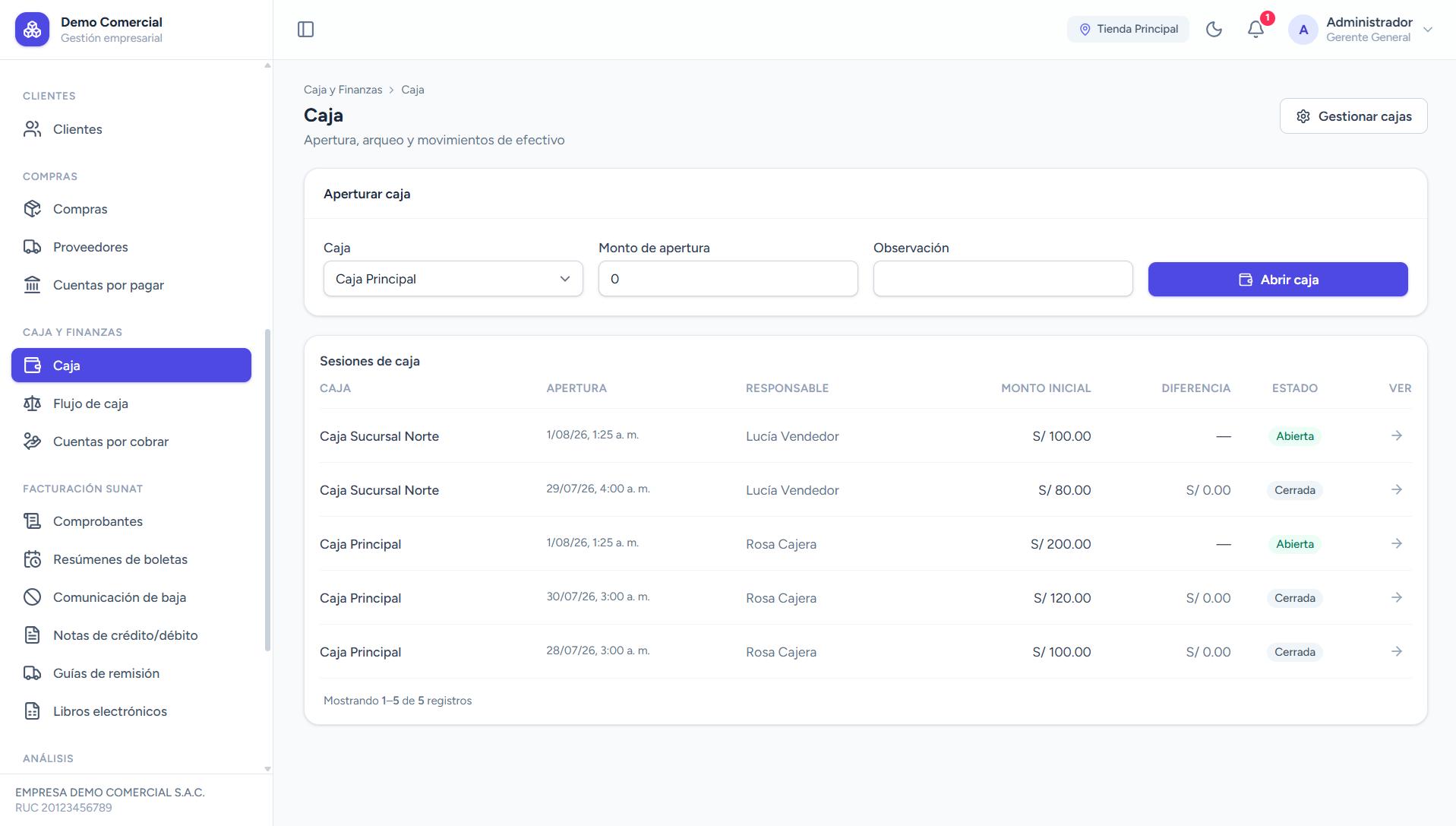Click the Resúmenes de boletas calendar icon
This screenshot has width=1456, height=826.
pyautogui.click(x=32, y=559)
